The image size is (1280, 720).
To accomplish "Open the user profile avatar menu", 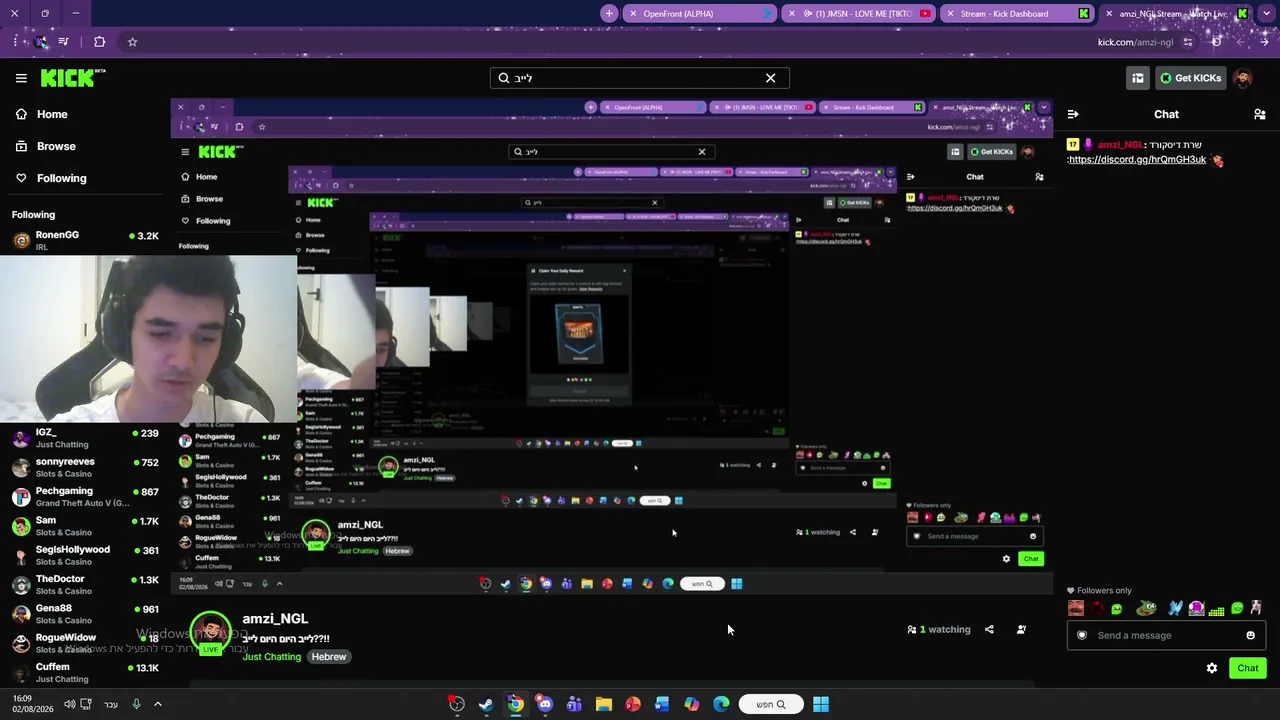I will [1243, 78].
